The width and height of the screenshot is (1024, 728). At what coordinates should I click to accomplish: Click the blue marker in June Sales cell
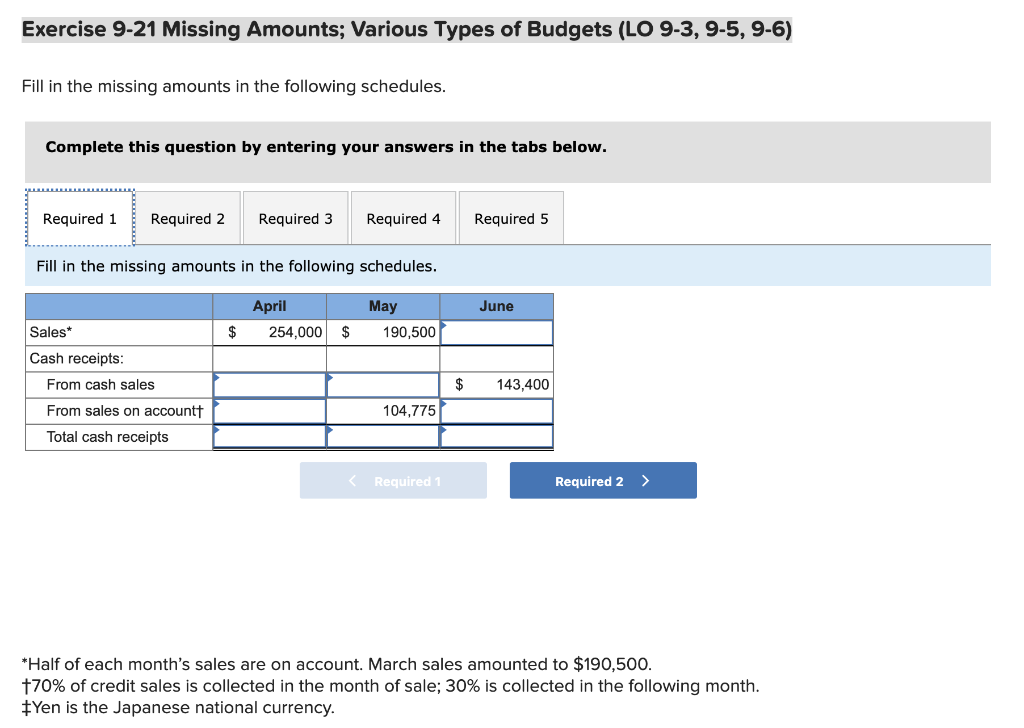click(x=442, y=325)
